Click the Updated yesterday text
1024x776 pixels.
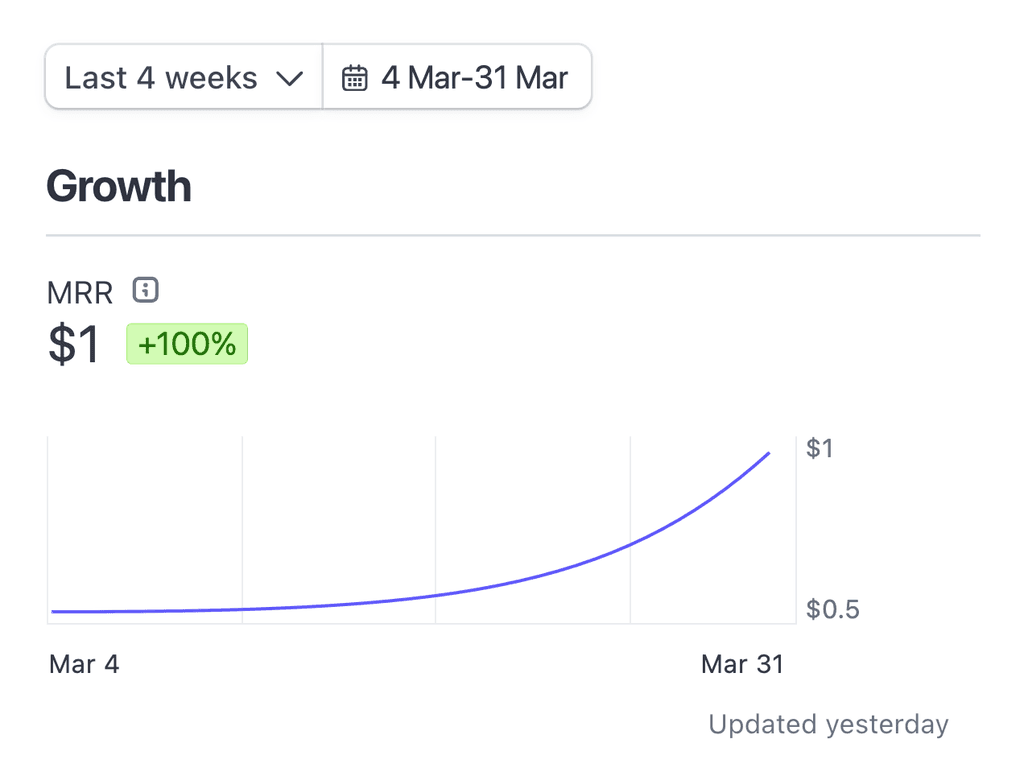828,724
